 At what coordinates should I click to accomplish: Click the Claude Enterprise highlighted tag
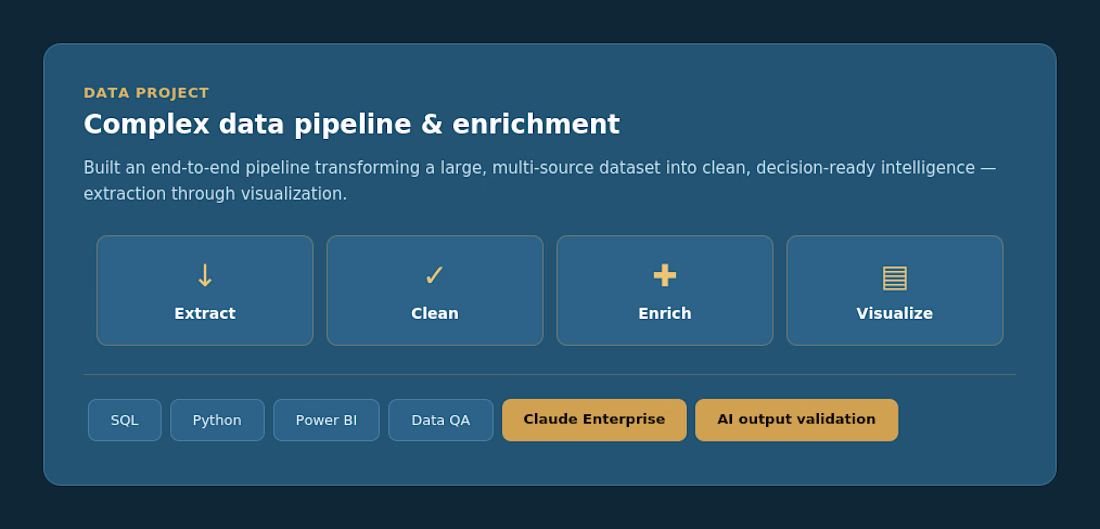point(594,420)
